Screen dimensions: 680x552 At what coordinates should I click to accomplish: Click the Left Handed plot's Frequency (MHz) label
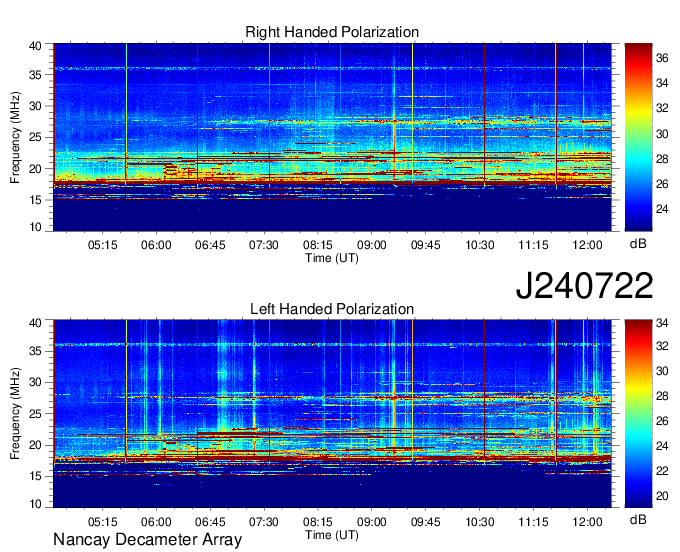click(15, 414)
